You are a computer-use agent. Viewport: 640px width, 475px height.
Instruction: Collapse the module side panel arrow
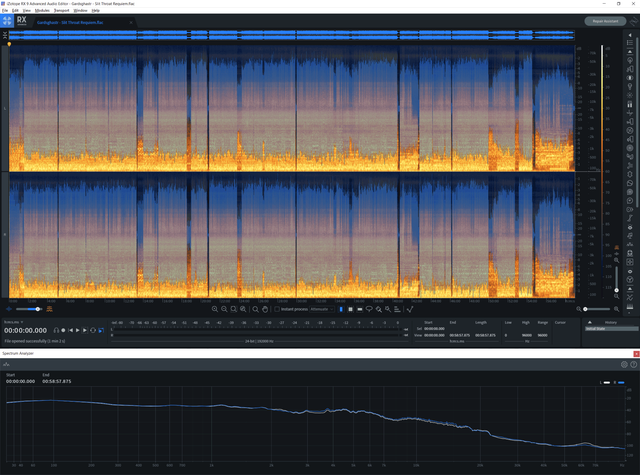click(x=630, y=36)
